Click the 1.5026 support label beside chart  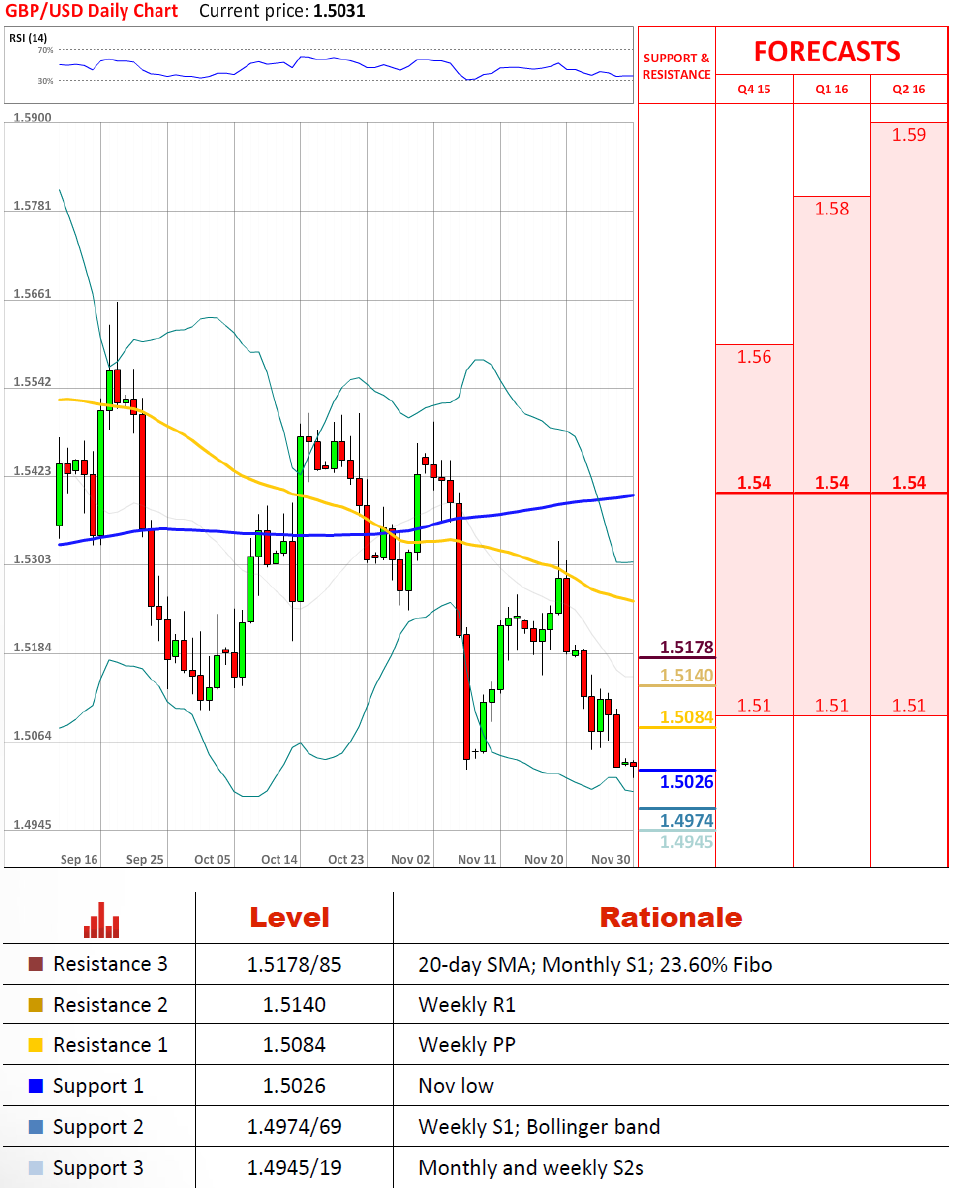687,782
